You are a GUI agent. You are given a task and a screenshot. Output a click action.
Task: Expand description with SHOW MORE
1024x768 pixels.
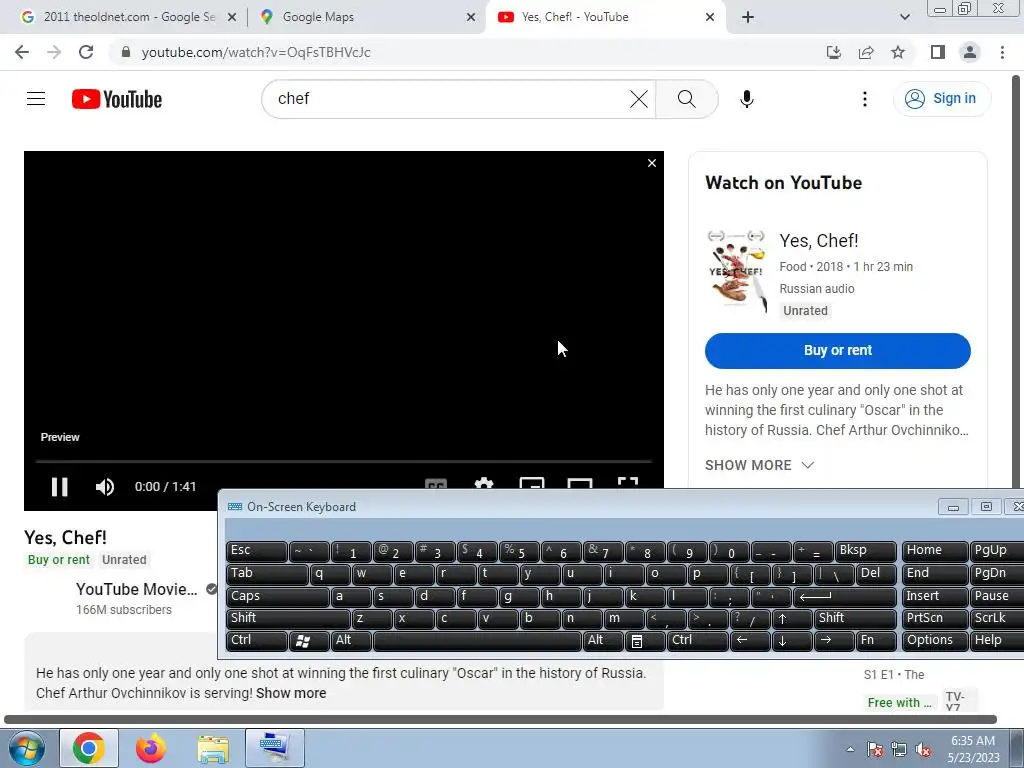click(760, 465)
